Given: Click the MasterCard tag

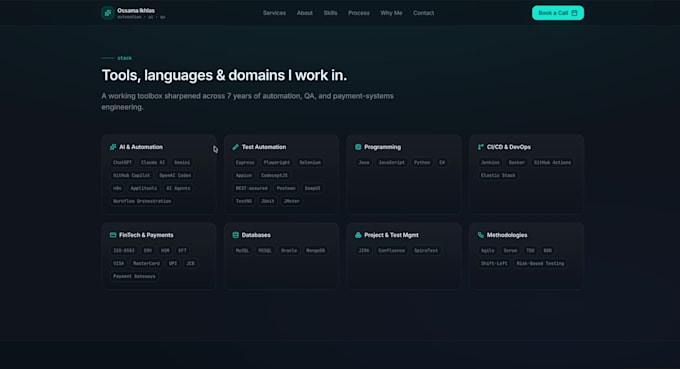Looking at the screenshot, I should pos(146,264).
